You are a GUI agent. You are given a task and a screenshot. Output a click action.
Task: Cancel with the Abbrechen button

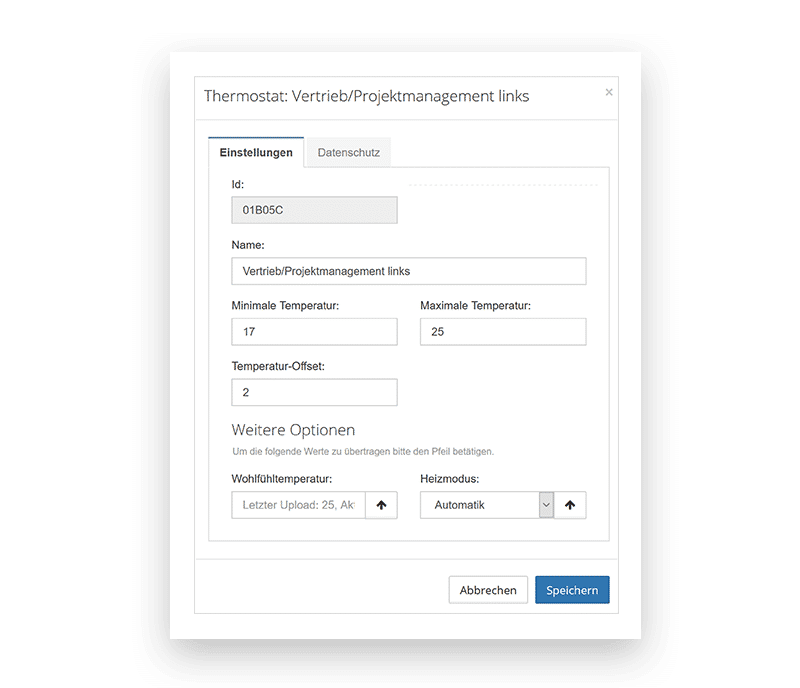click(x=488, y=590)
